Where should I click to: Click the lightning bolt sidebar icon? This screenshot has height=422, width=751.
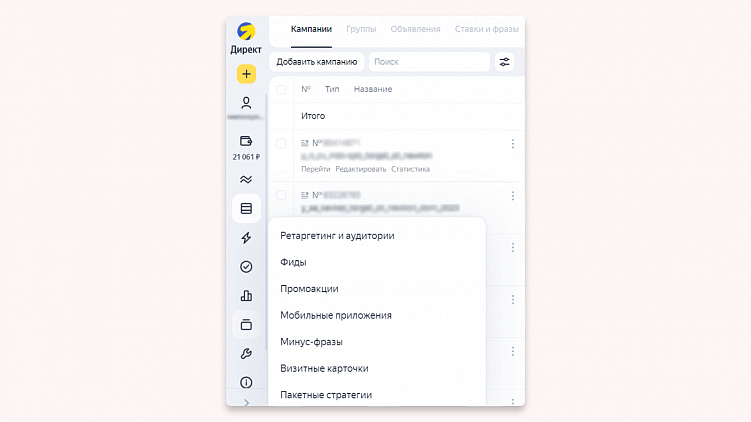point(246,238)
